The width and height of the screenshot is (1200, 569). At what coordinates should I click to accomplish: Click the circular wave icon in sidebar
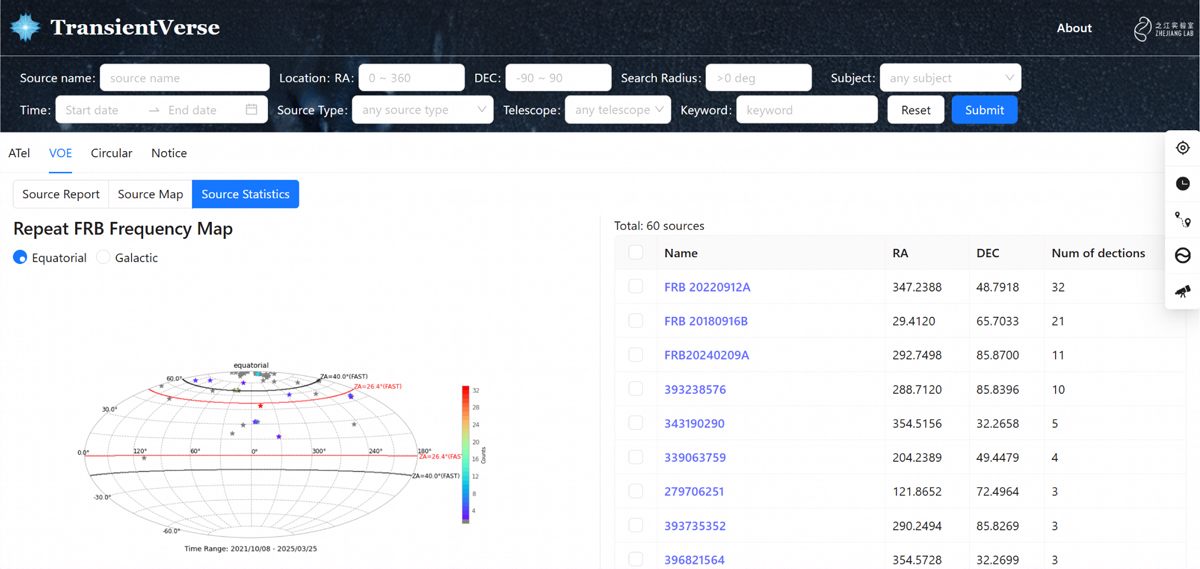[1183, 256]
